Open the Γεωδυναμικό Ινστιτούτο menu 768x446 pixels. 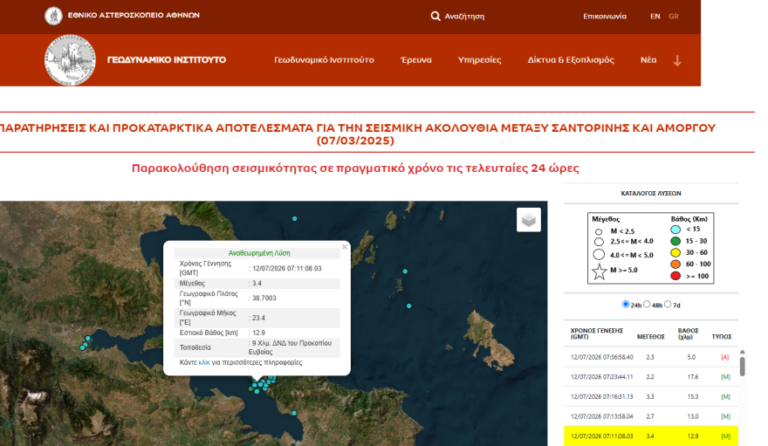click(324, 60)
